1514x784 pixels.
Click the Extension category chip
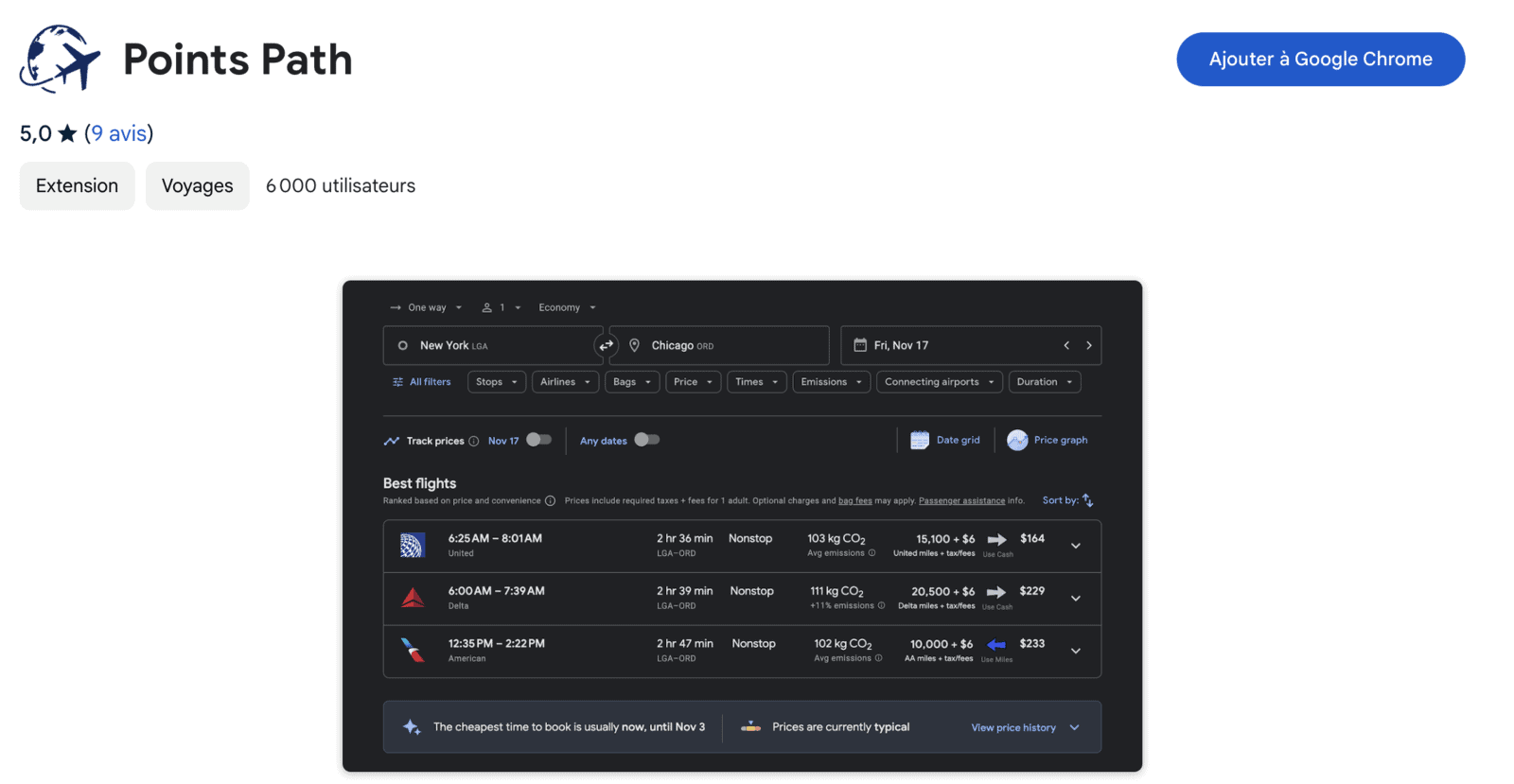point(77,185)
